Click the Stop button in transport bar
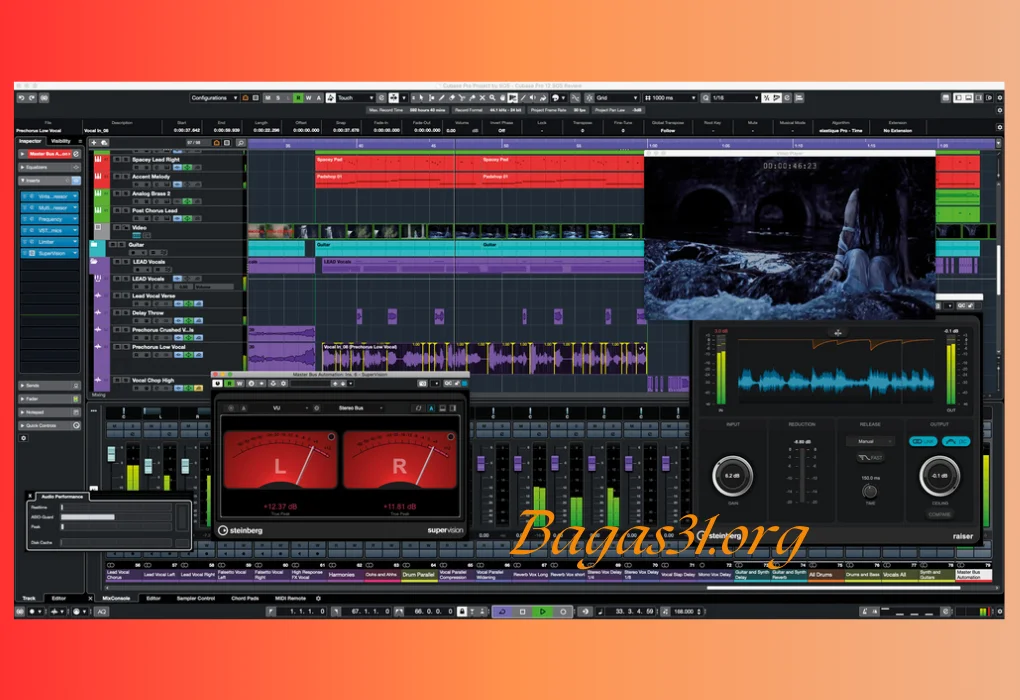Image resolution: width=1020 pixels, height=700 pixels. click(522, 612)
